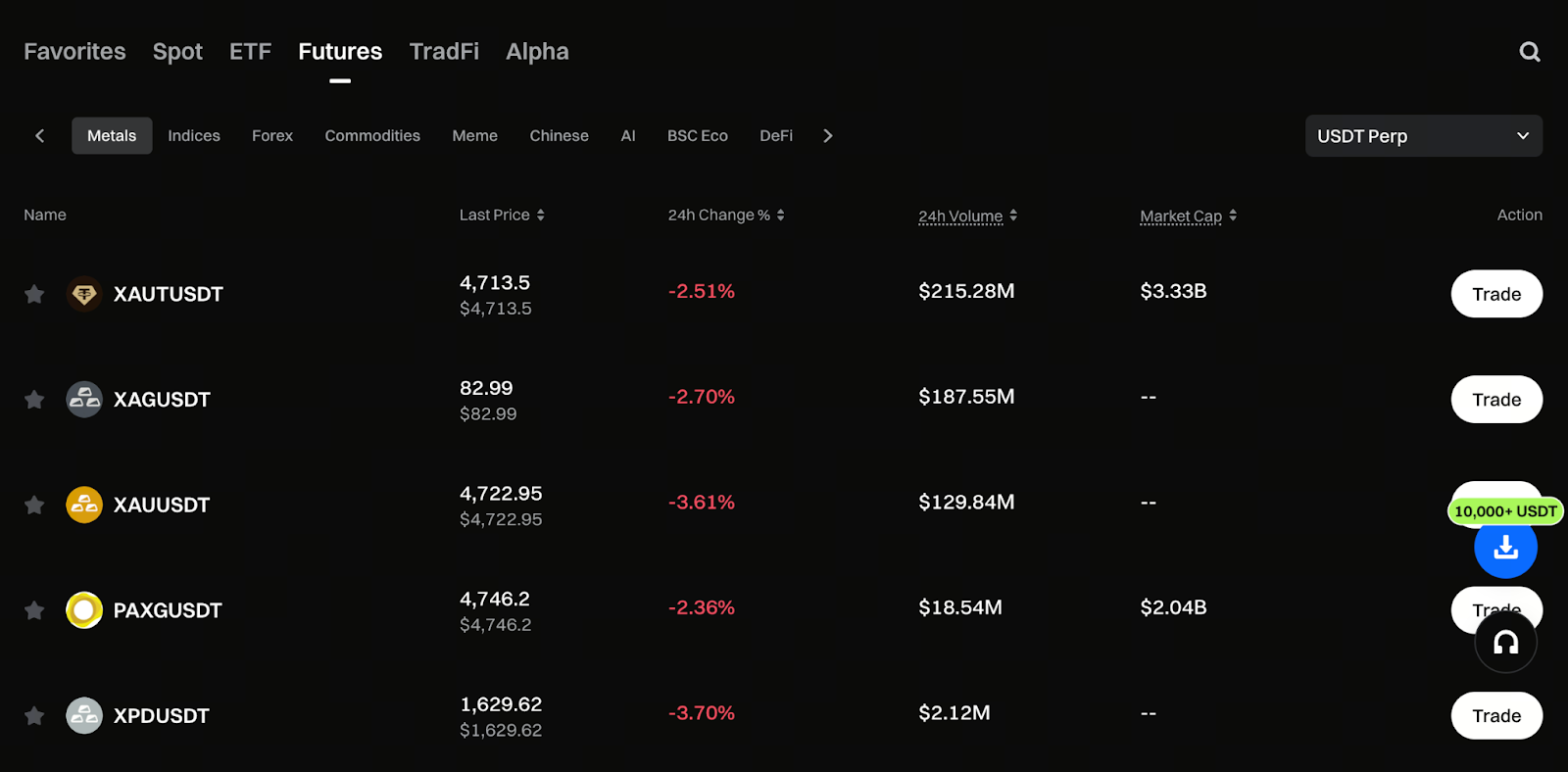1568x772 pixels.
Task: Sort the list by Last Price
Action: pyautogui.click(x=501, y=216)
